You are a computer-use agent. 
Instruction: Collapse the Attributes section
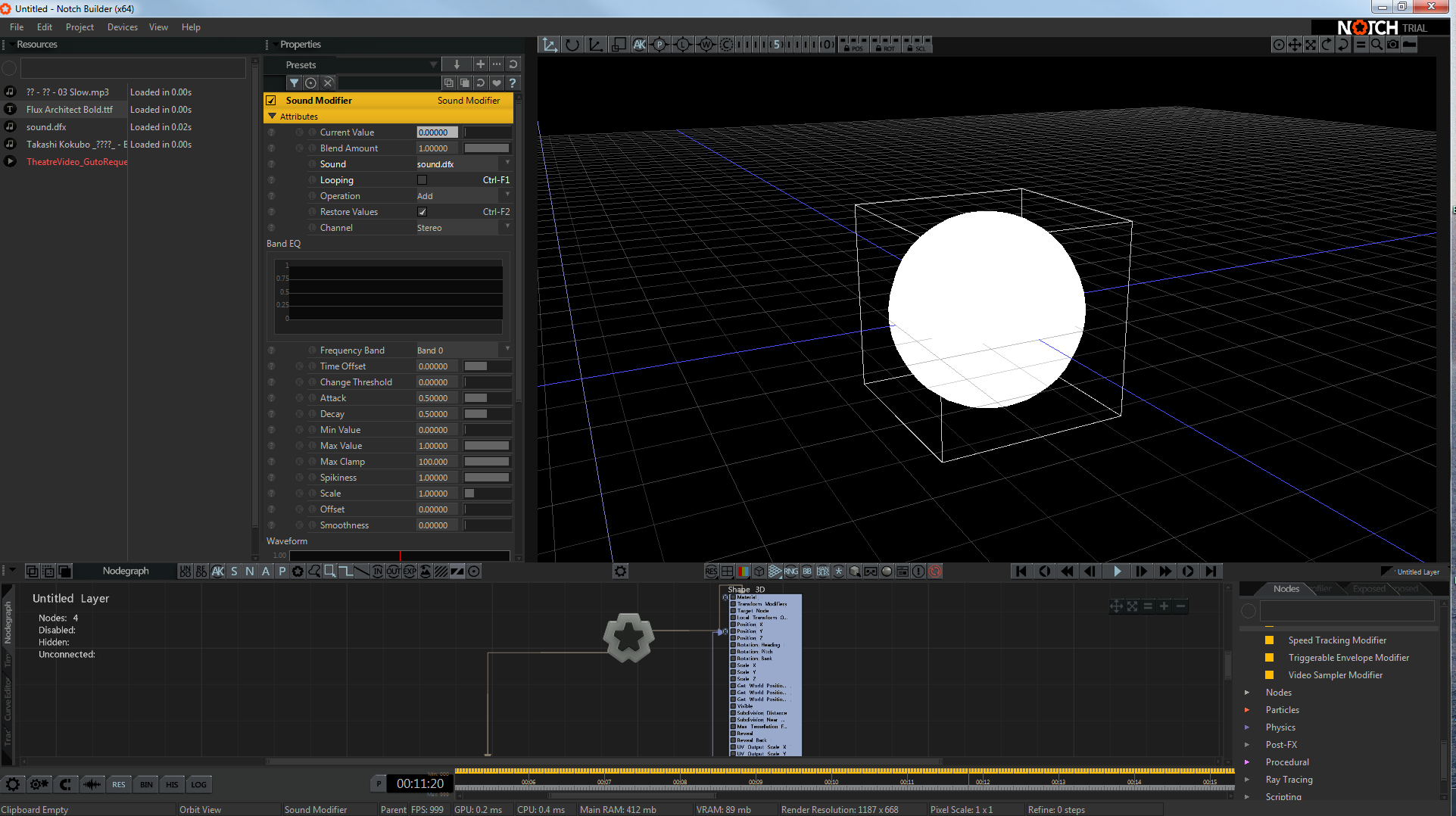(x=272, y=116)
